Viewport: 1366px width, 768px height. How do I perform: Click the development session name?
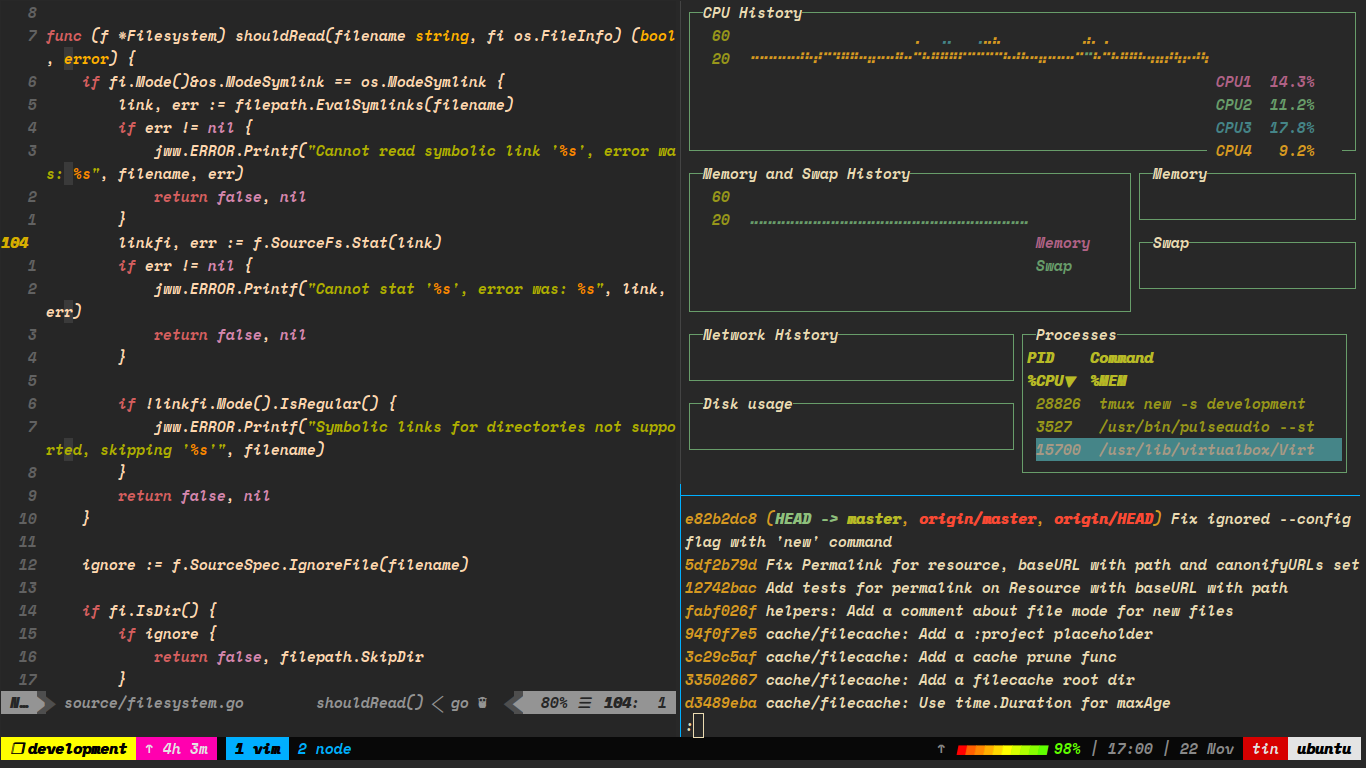coord(77,749)
